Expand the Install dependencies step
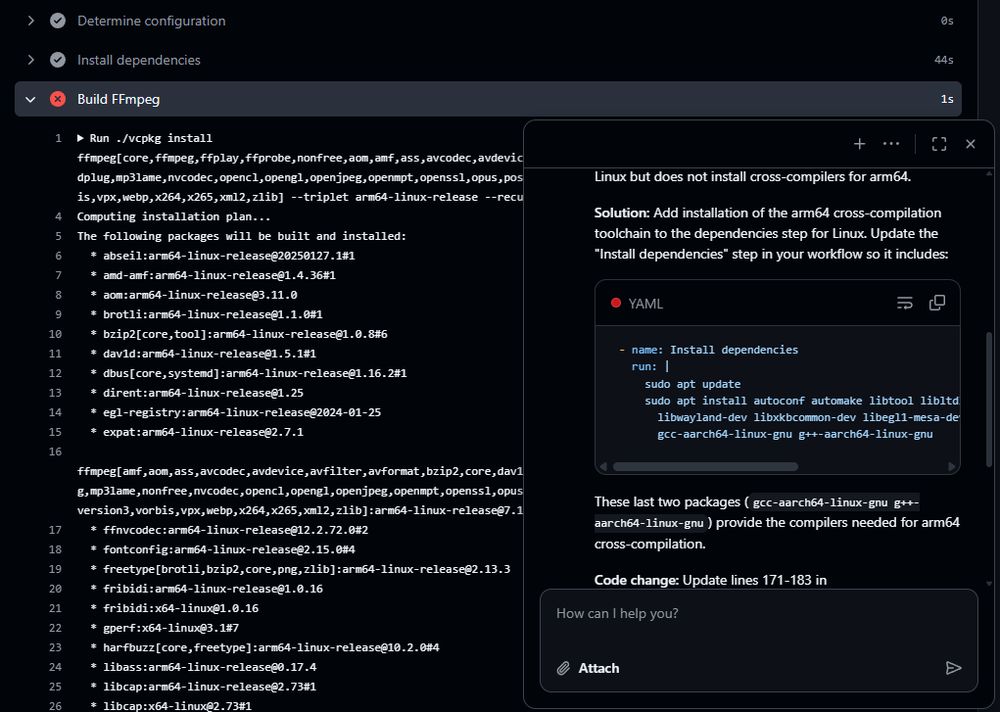Screen dimensions: 1000x712 point(30,60)
